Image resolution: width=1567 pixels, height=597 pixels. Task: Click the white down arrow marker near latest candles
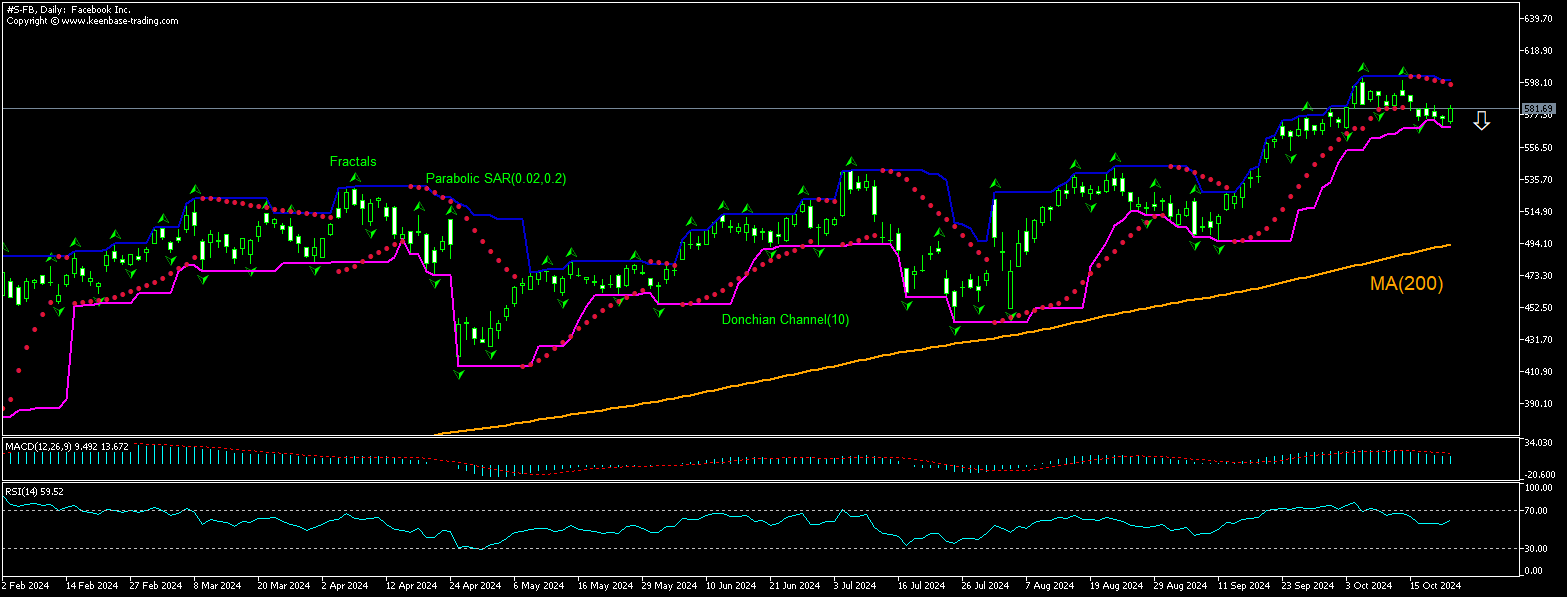pyautogui.click(x=1480, y=120)
